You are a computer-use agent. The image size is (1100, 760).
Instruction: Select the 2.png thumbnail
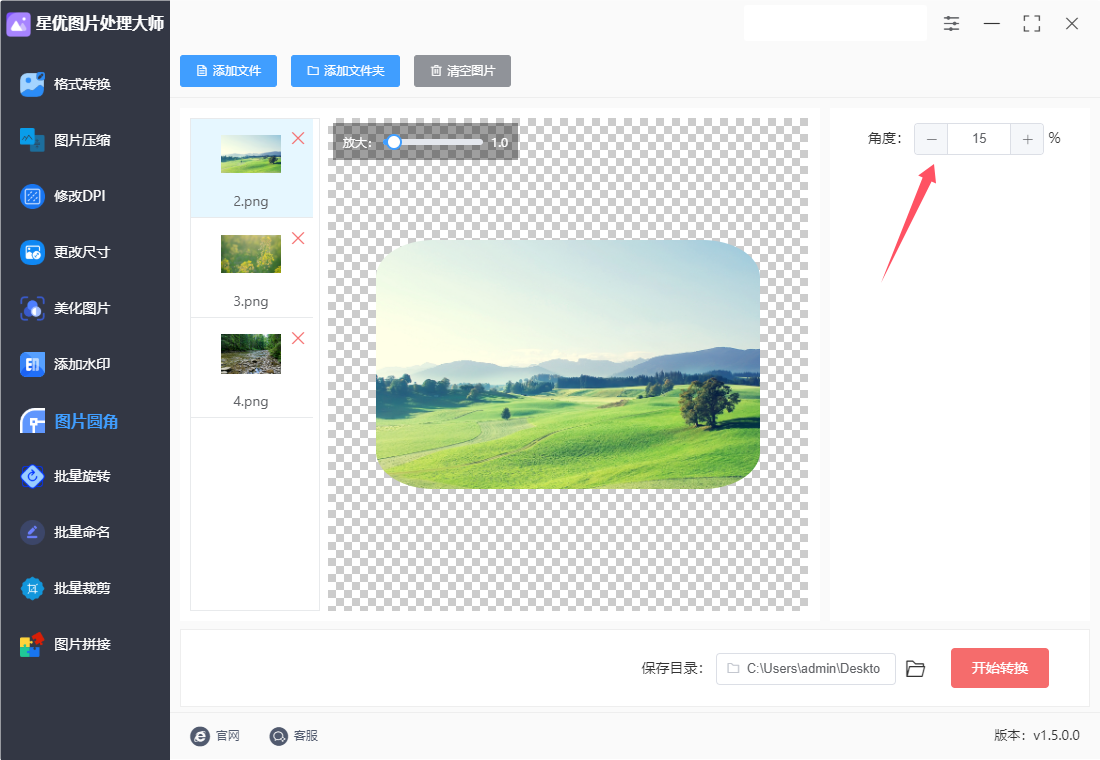pyautogui.click(x=251, y=154)
